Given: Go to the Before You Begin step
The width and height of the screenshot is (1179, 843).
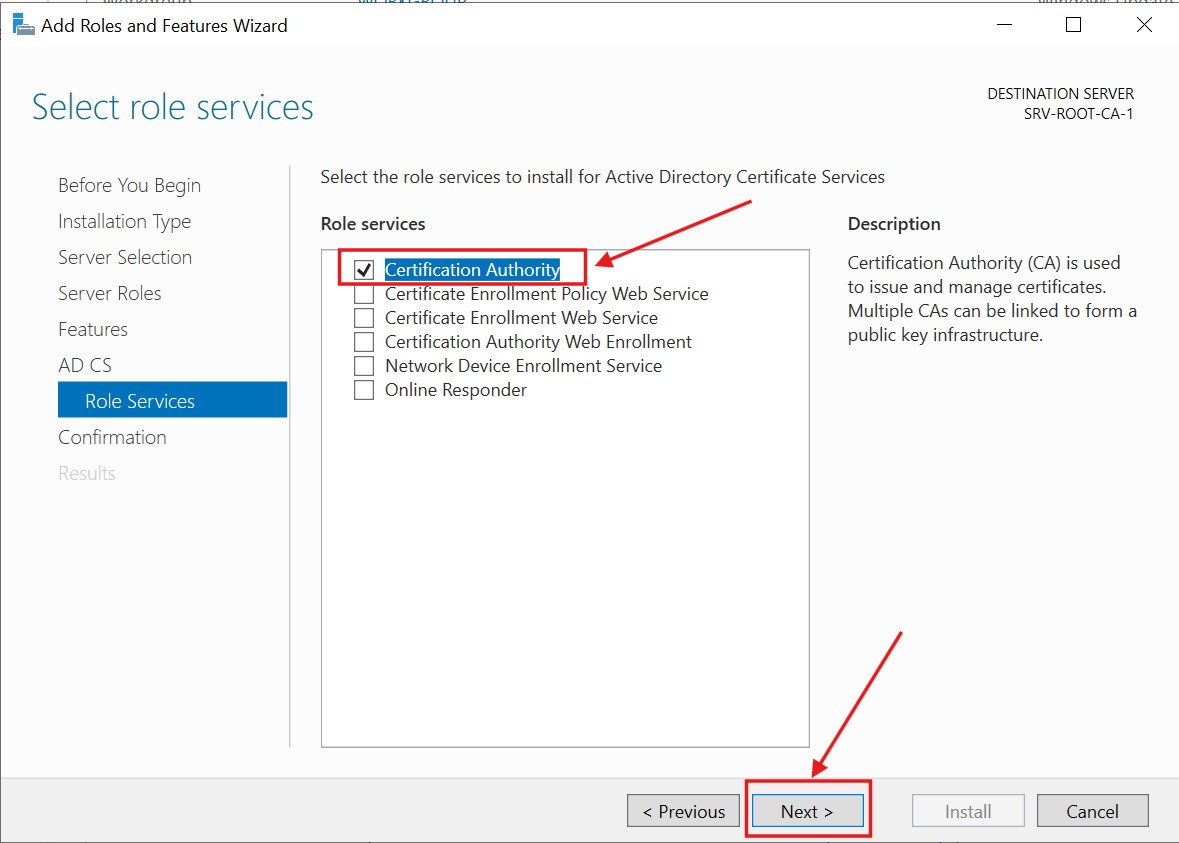Looking at the screenshot, I should (x=129, y=185).
